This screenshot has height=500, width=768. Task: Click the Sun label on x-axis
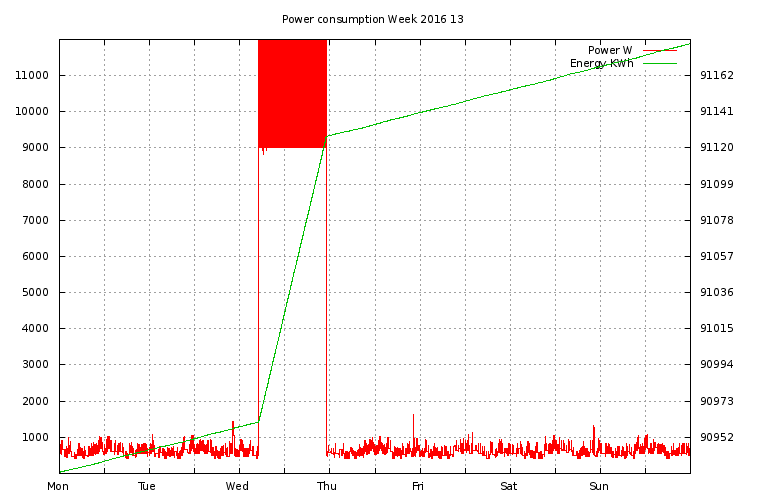[x=599, y=486]
